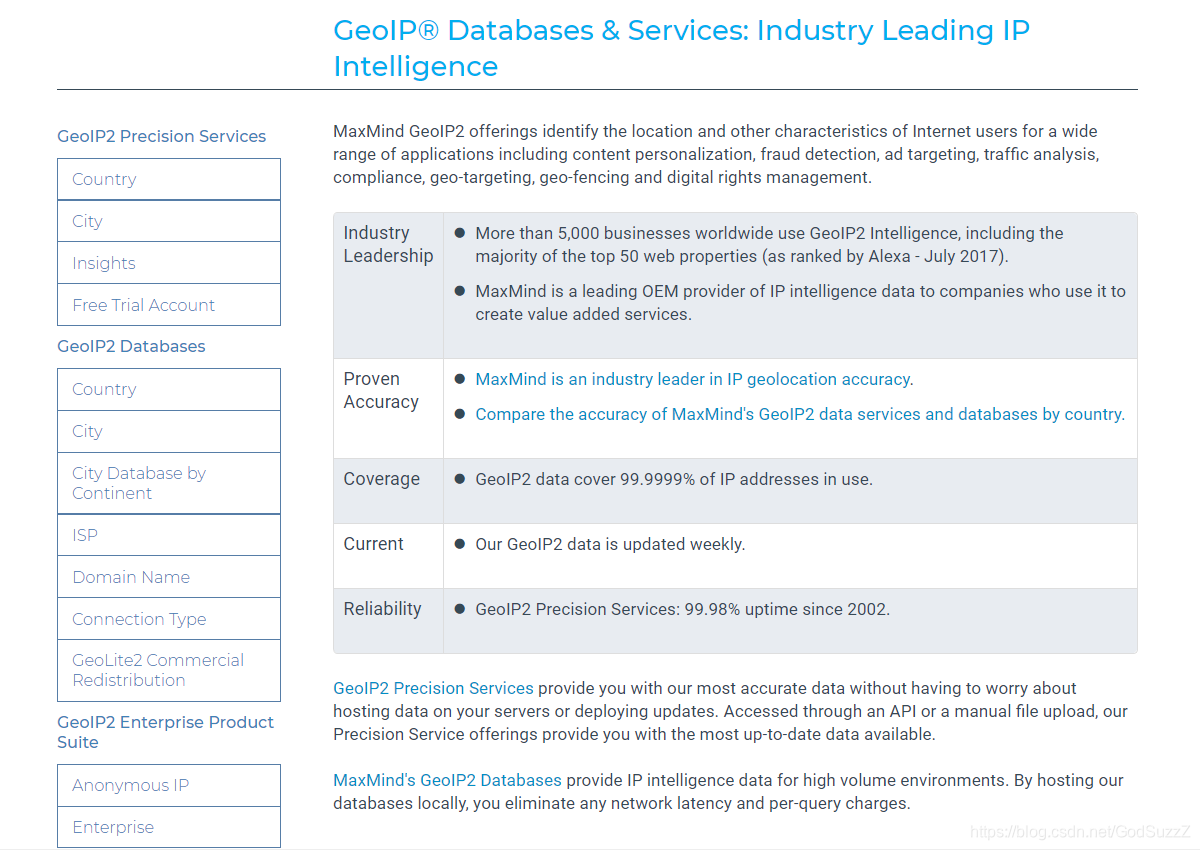Click the Current row label
Image resolution: width=1200 pixels, height=850 pixels.
pos(373,544)
